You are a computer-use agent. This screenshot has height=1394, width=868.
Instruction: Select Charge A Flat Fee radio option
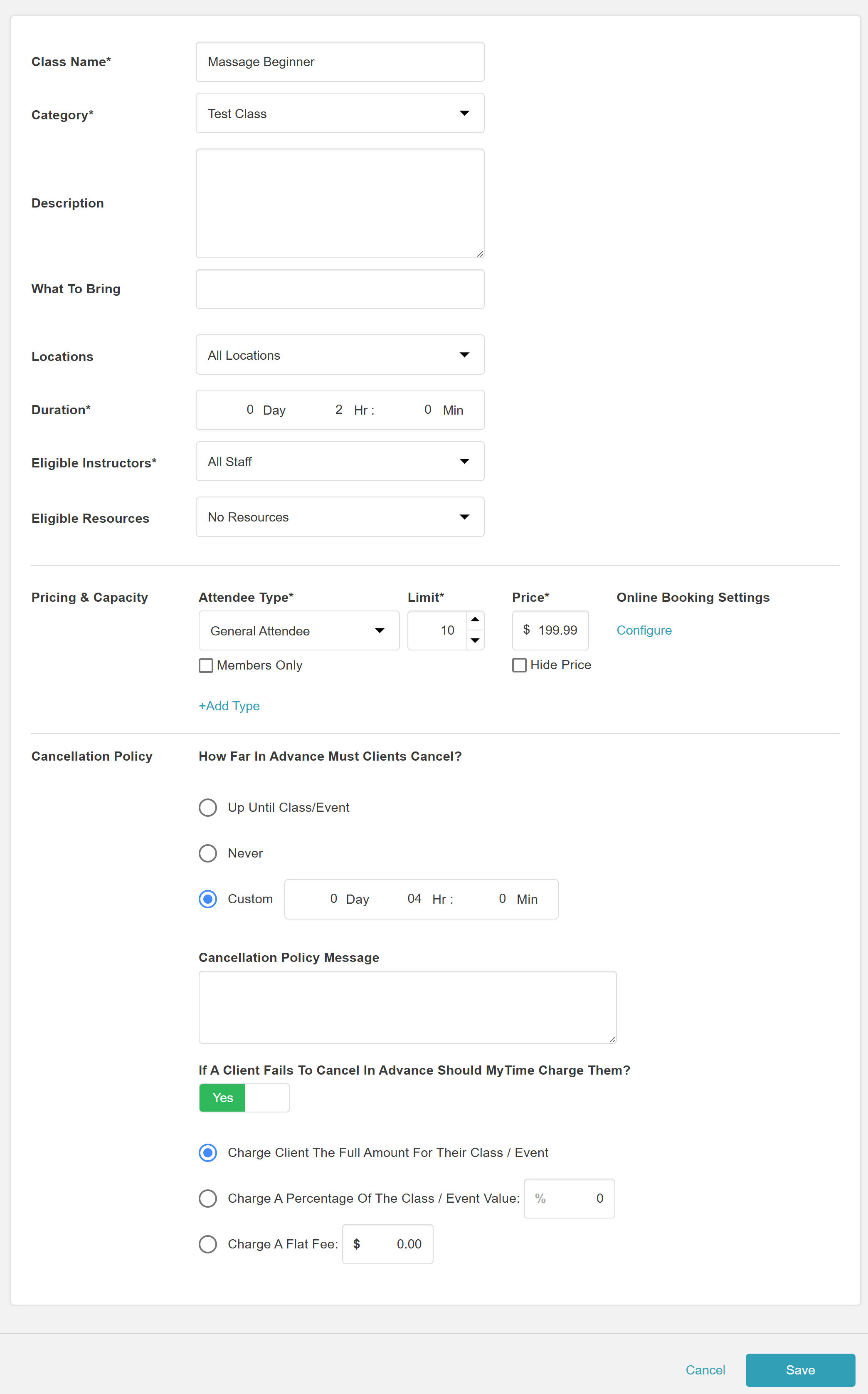coord(208,1244)
